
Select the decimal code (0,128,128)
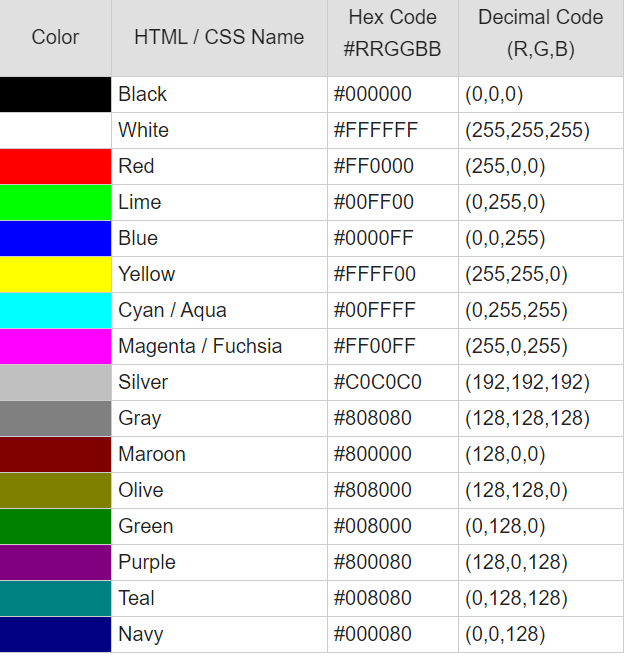tap(517, 598)
